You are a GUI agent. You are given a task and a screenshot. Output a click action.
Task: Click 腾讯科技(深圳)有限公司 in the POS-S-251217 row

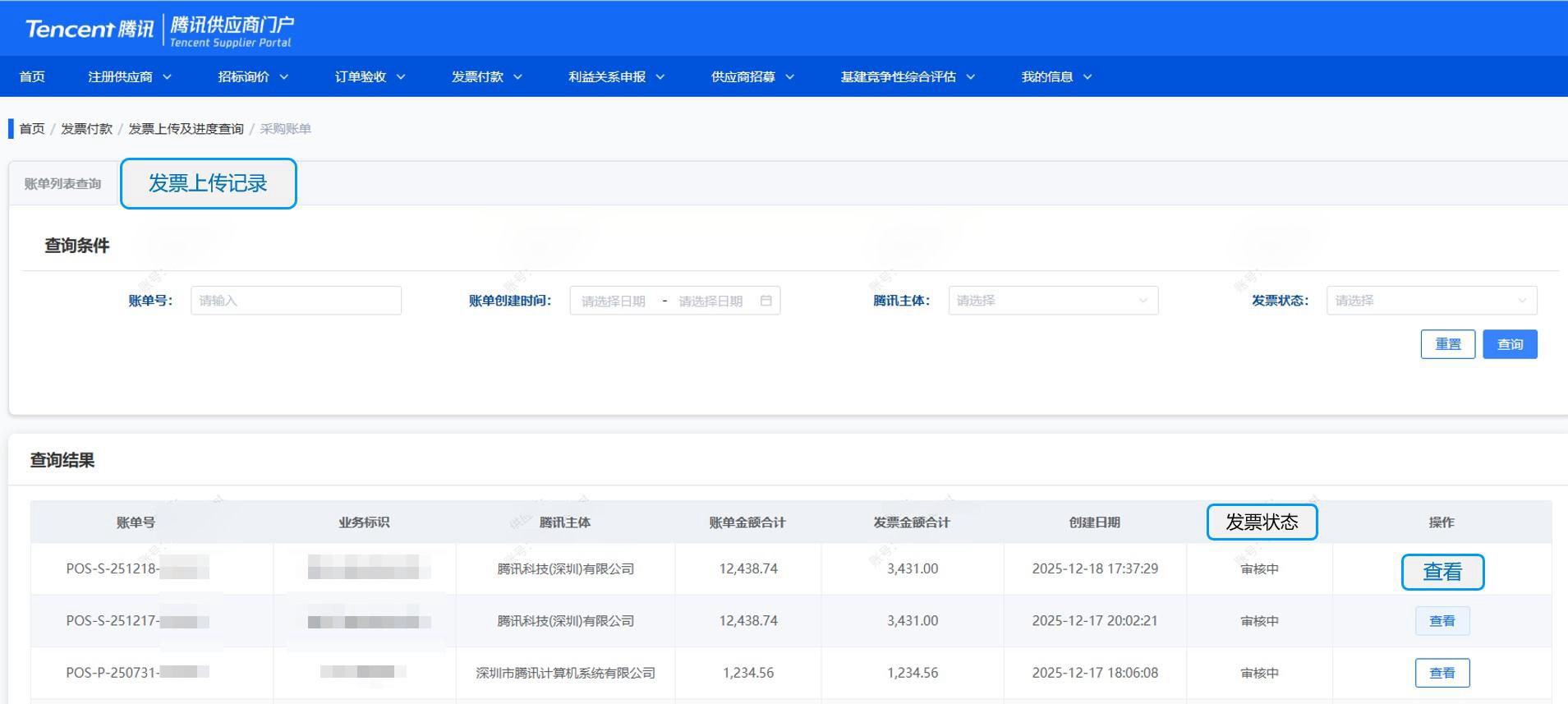[x=565, y=621]
